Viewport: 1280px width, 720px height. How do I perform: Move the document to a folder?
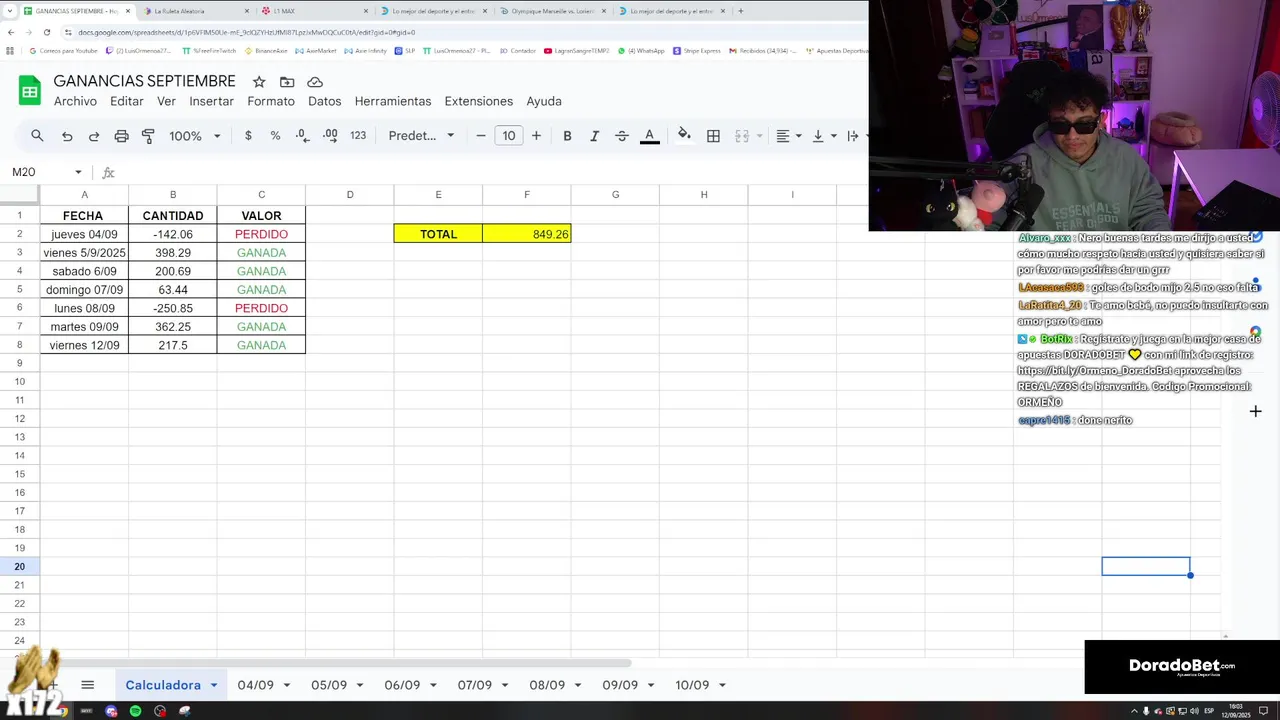pos(287,82)
